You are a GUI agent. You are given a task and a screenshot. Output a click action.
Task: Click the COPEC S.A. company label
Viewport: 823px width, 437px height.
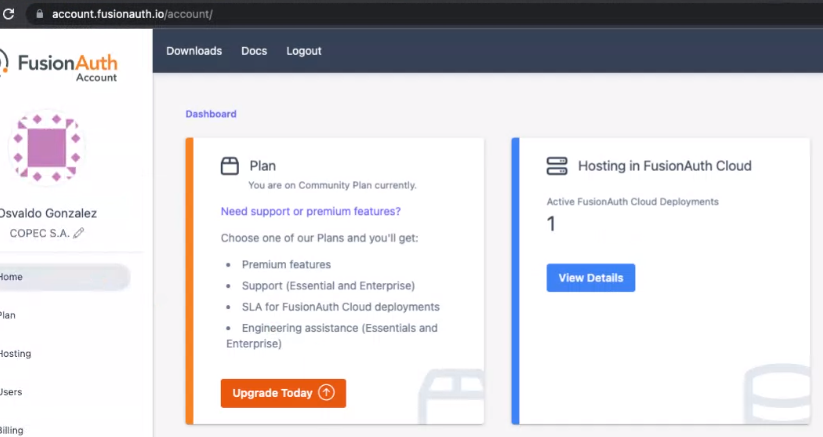click(40, 233)
